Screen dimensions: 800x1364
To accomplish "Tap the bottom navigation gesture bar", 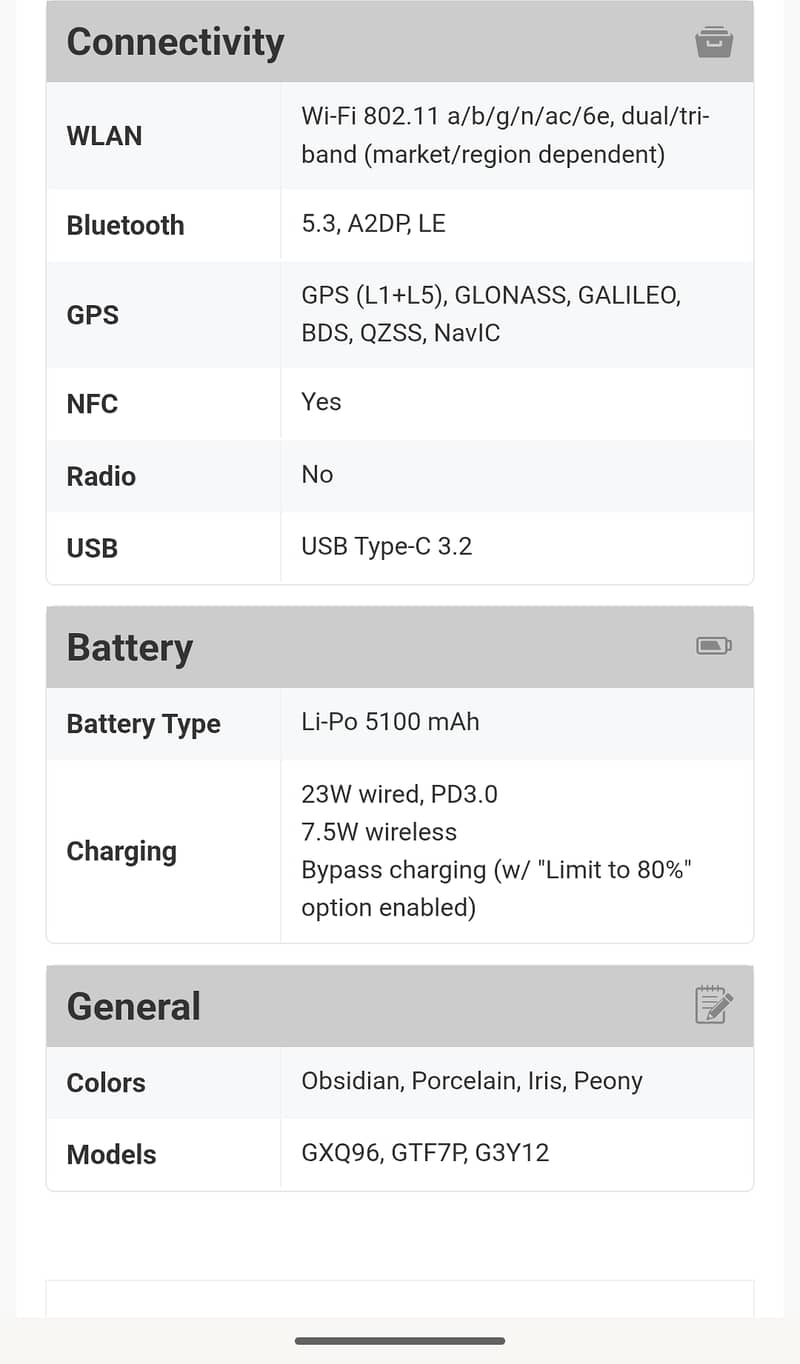I will pos(400,1340).
